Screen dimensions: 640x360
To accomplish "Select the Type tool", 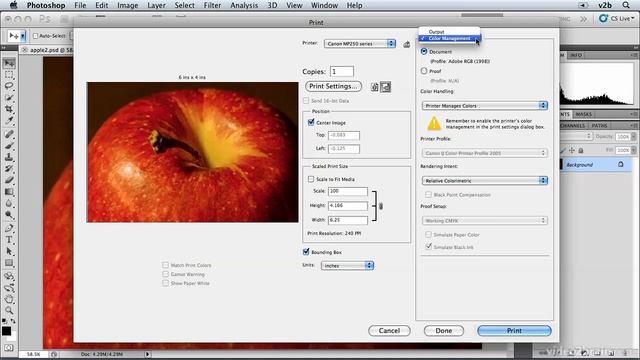I will (9, 240).
